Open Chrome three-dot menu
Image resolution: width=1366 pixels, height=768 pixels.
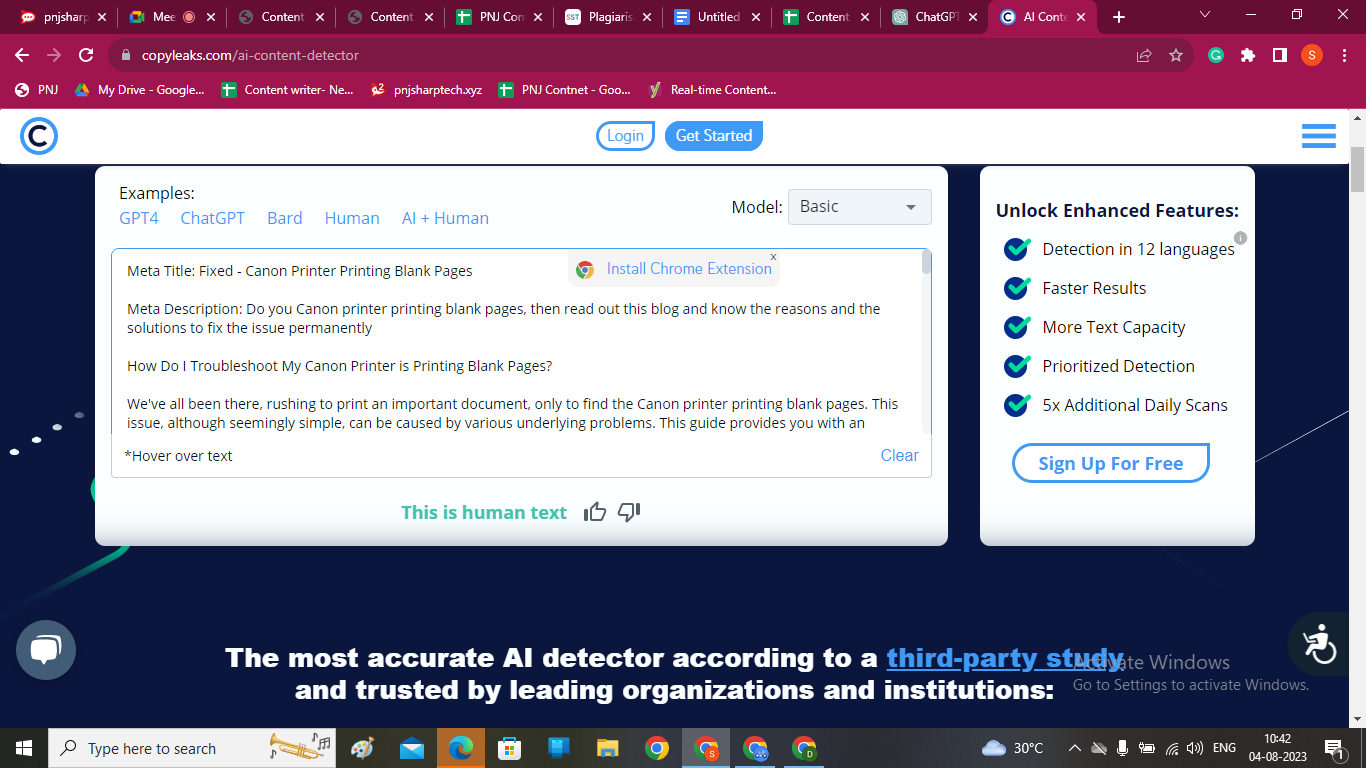1343,55
